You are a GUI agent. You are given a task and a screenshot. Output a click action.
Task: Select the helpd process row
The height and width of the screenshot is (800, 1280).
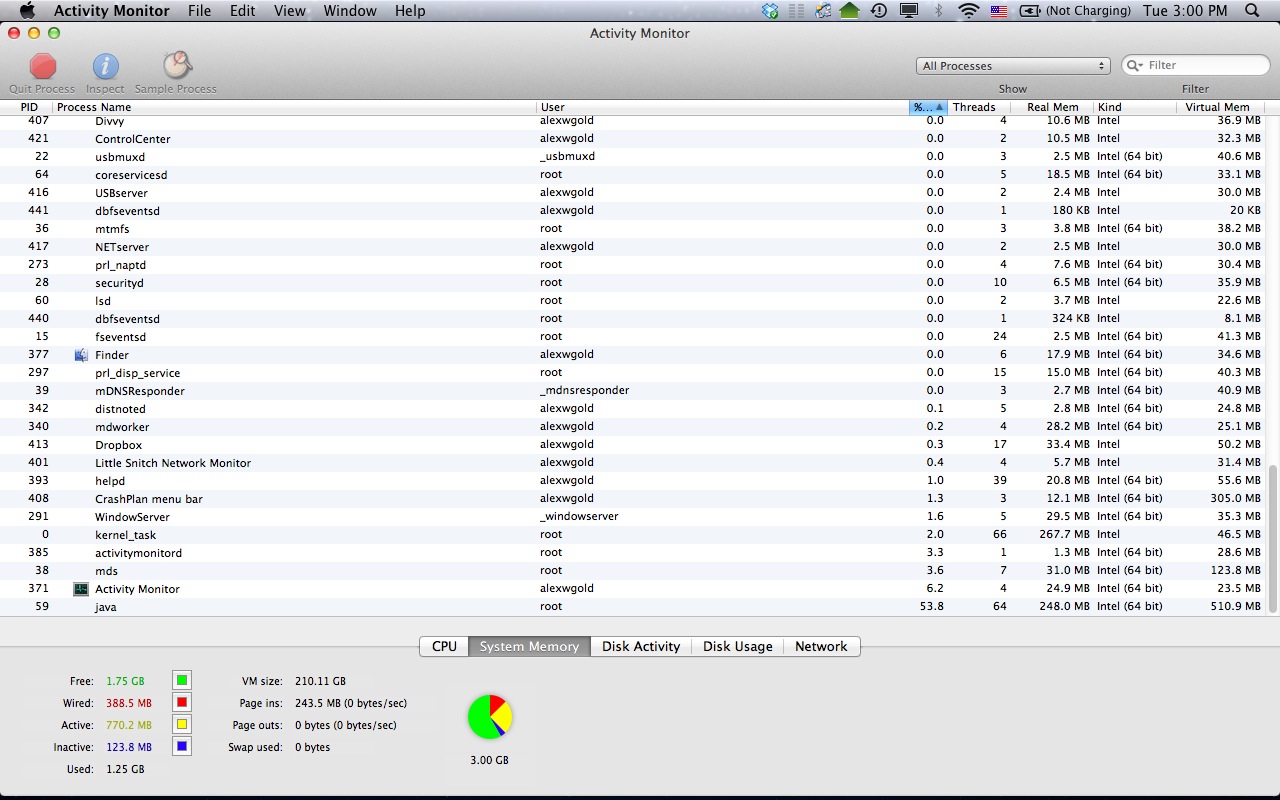[632, 481]
